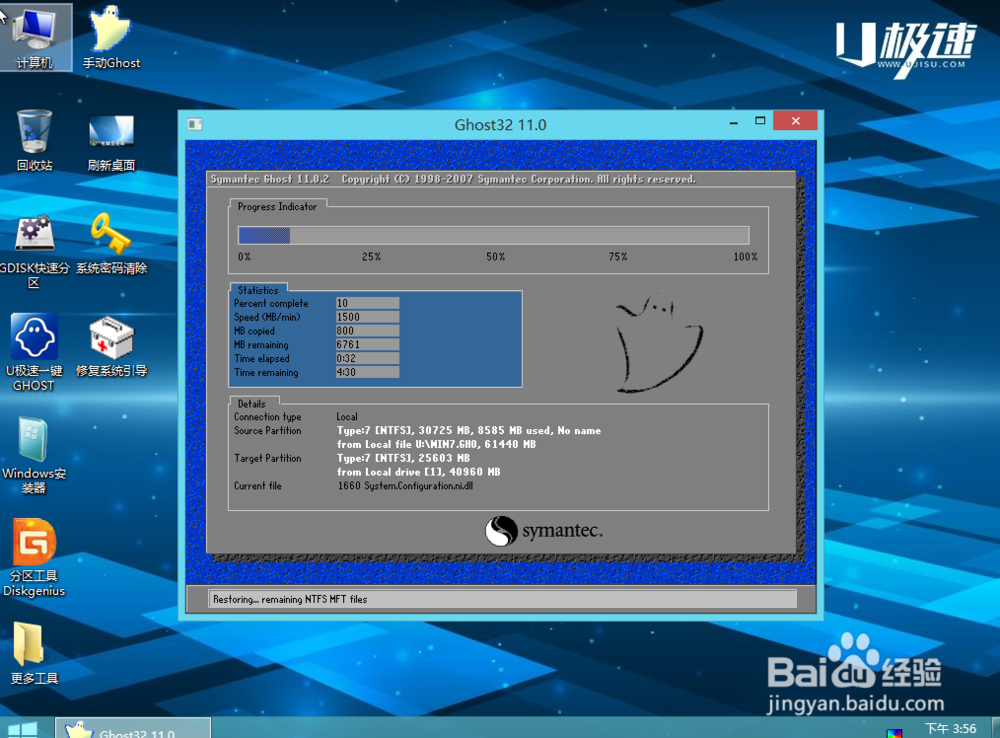This screenshot has width=1000, height=738.
Task: Click the Progress Indicator heading
Action: [x=277, y=207]
